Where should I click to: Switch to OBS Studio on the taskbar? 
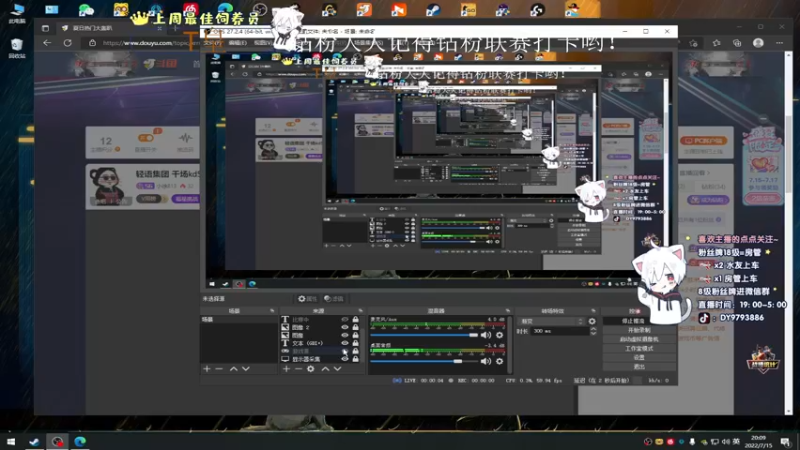pos(57,441)
